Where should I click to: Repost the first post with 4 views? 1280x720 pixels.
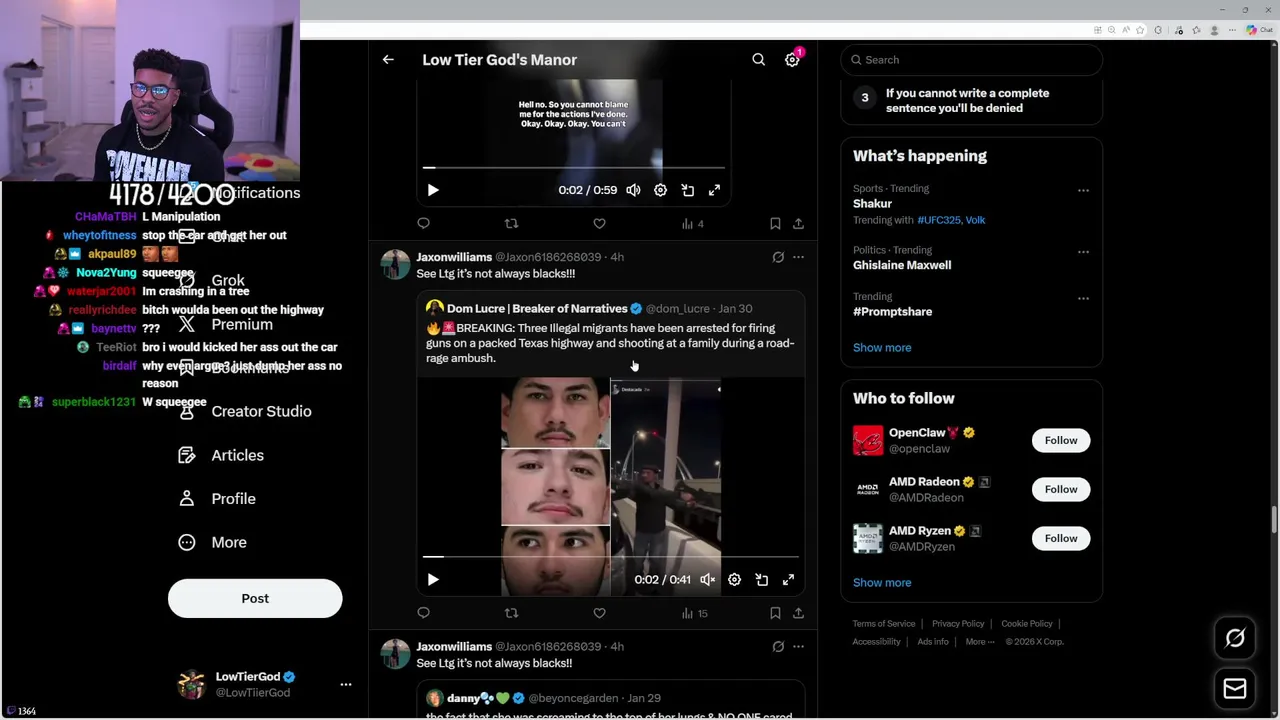[512, 224]
